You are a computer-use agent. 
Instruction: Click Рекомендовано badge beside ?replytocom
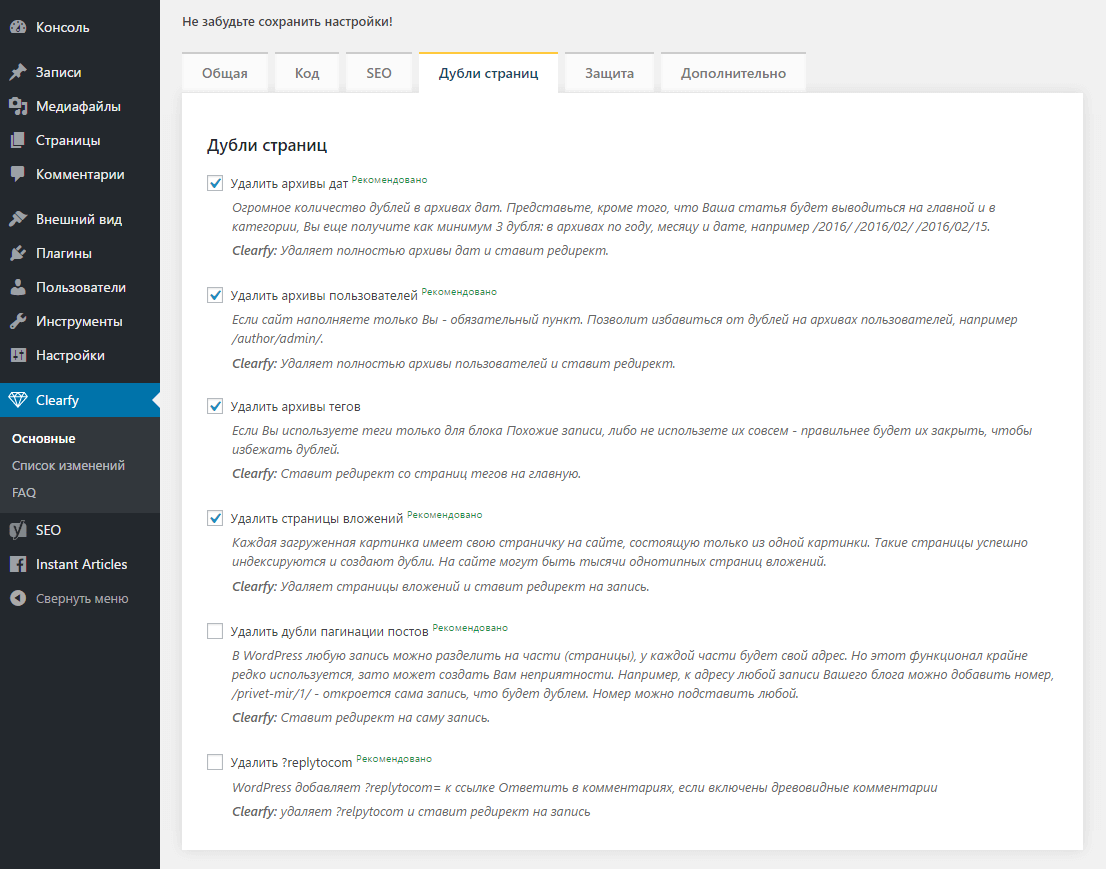[x=394, y=759]
